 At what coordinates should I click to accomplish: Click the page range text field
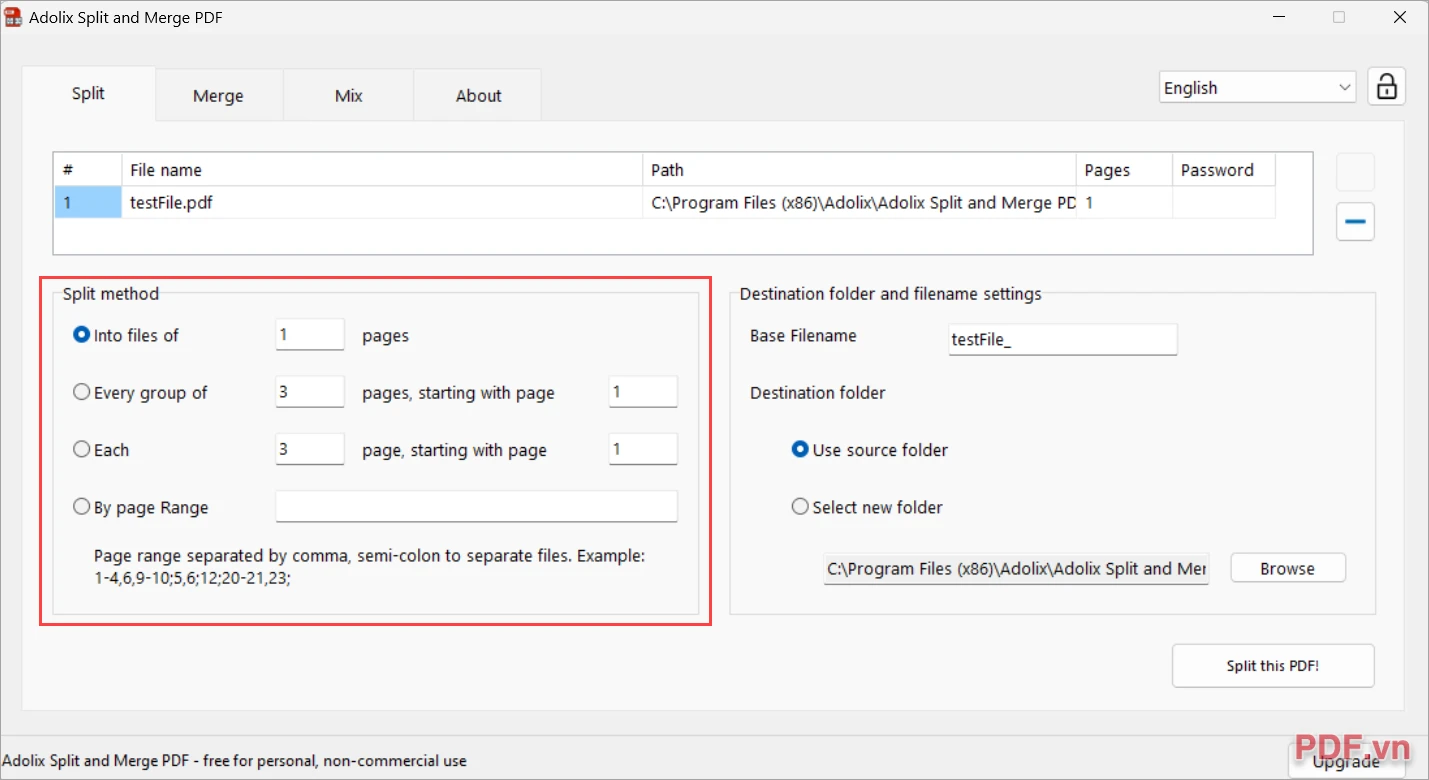476,506
